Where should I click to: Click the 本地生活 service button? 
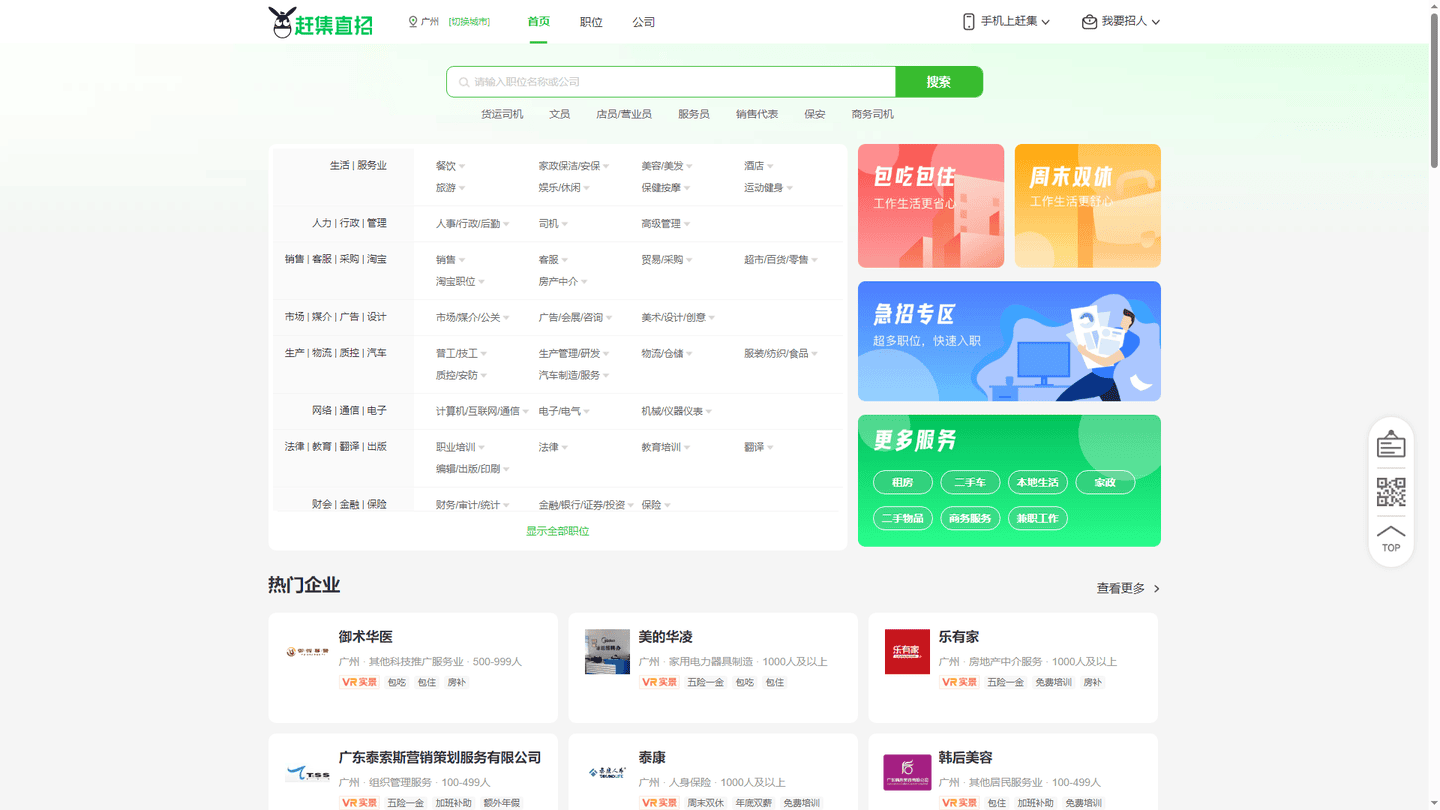[1038, 483]
